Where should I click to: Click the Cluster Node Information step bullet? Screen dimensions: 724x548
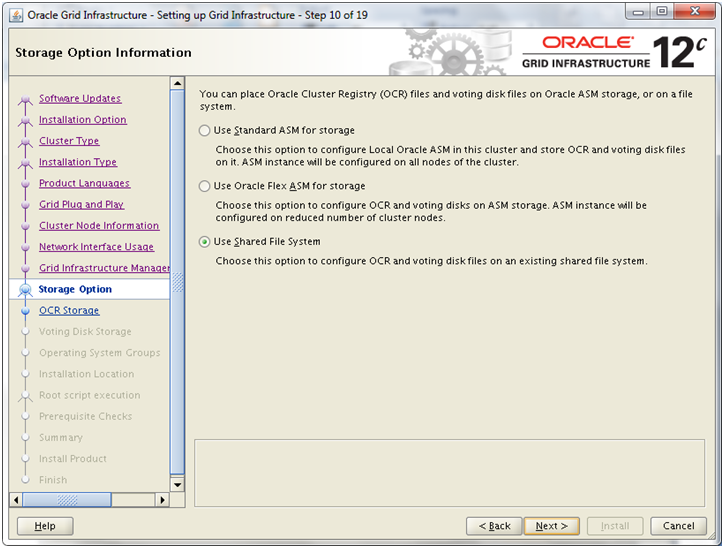tap(25, 226)
